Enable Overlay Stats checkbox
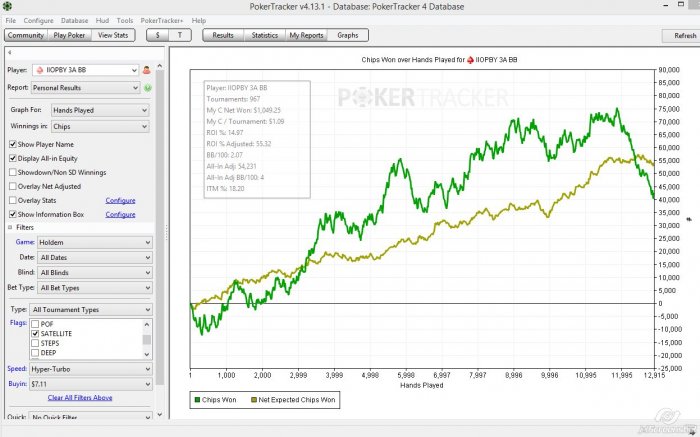Viewport: 700px width, 437px height. 13,200
